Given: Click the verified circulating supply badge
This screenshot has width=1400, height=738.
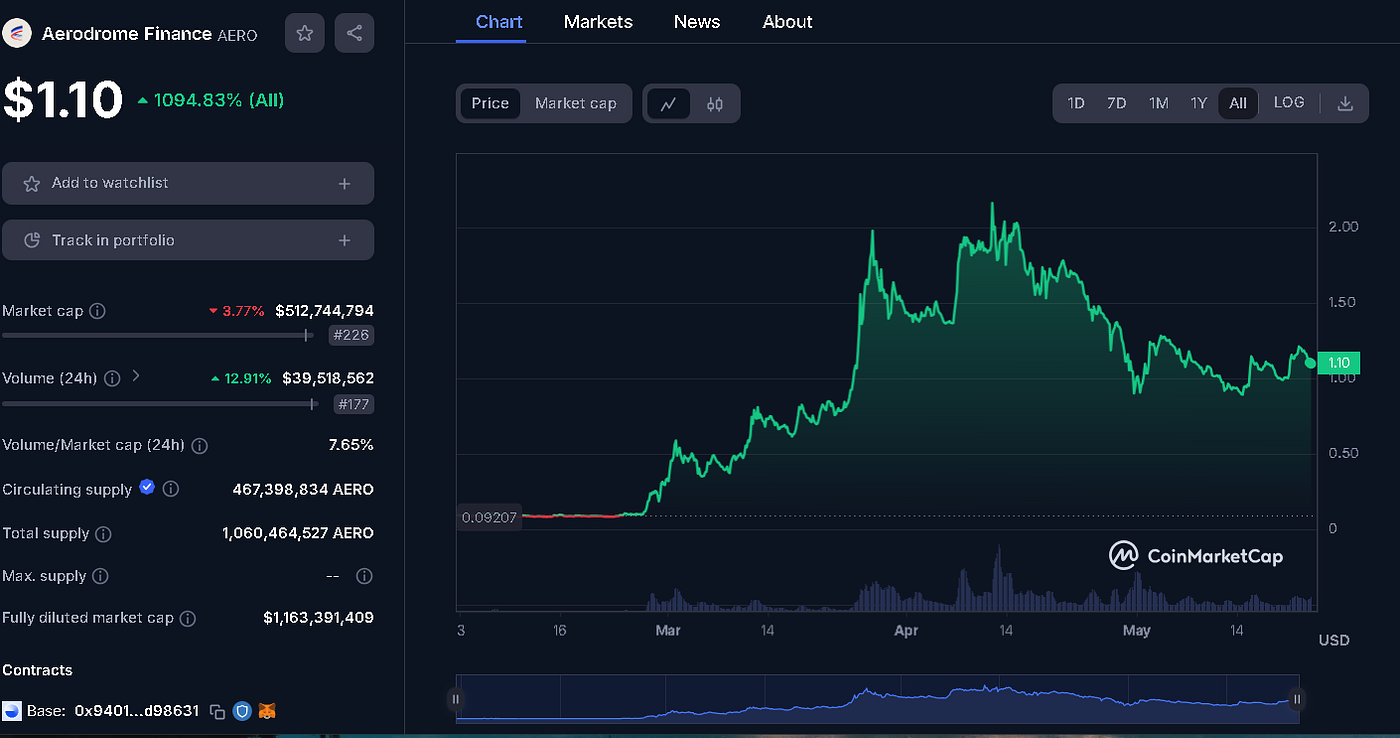Looking at the screenshot, I should (x=147, y=487).
